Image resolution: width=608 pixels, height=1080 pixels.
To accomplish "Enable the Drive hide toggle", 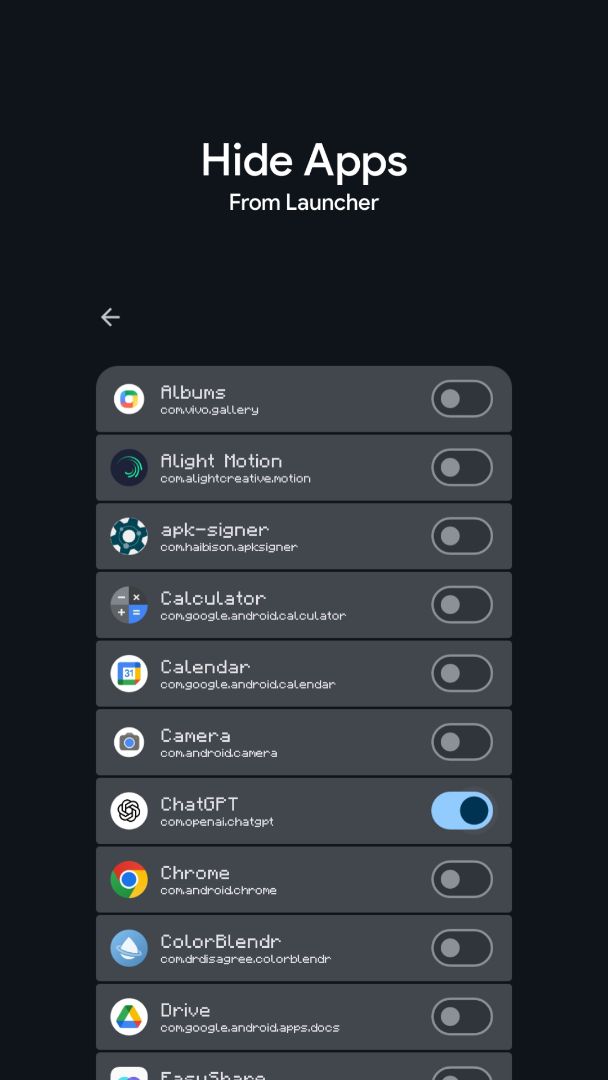I will (462, 1017).
